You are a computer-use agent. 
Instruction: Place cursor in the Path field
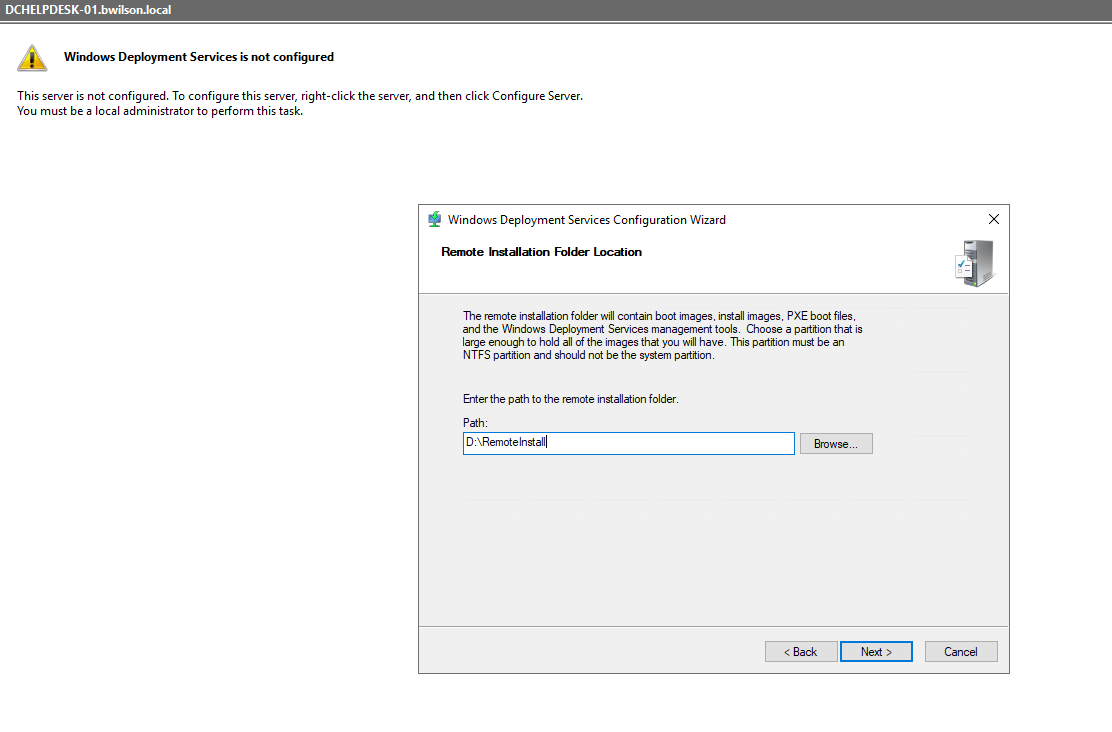click(x=628, y=443)
